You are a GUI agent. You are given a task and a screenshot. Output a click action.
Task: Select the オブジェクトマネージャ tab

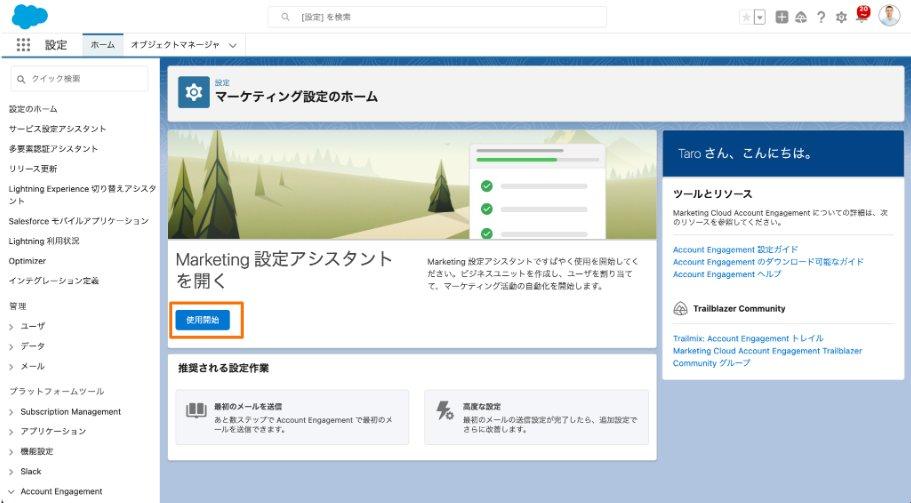[175, 45]
